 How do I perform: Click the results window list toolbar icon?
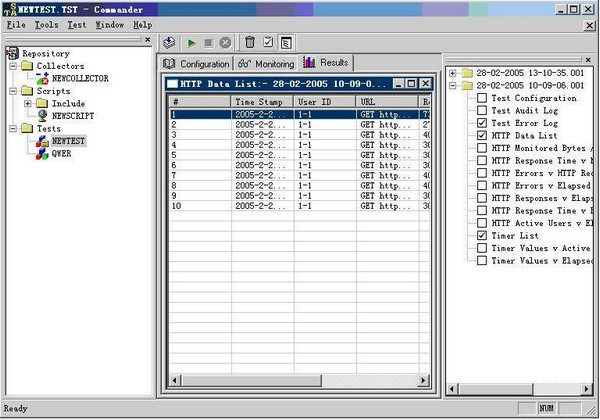click(x=286, y=42)
